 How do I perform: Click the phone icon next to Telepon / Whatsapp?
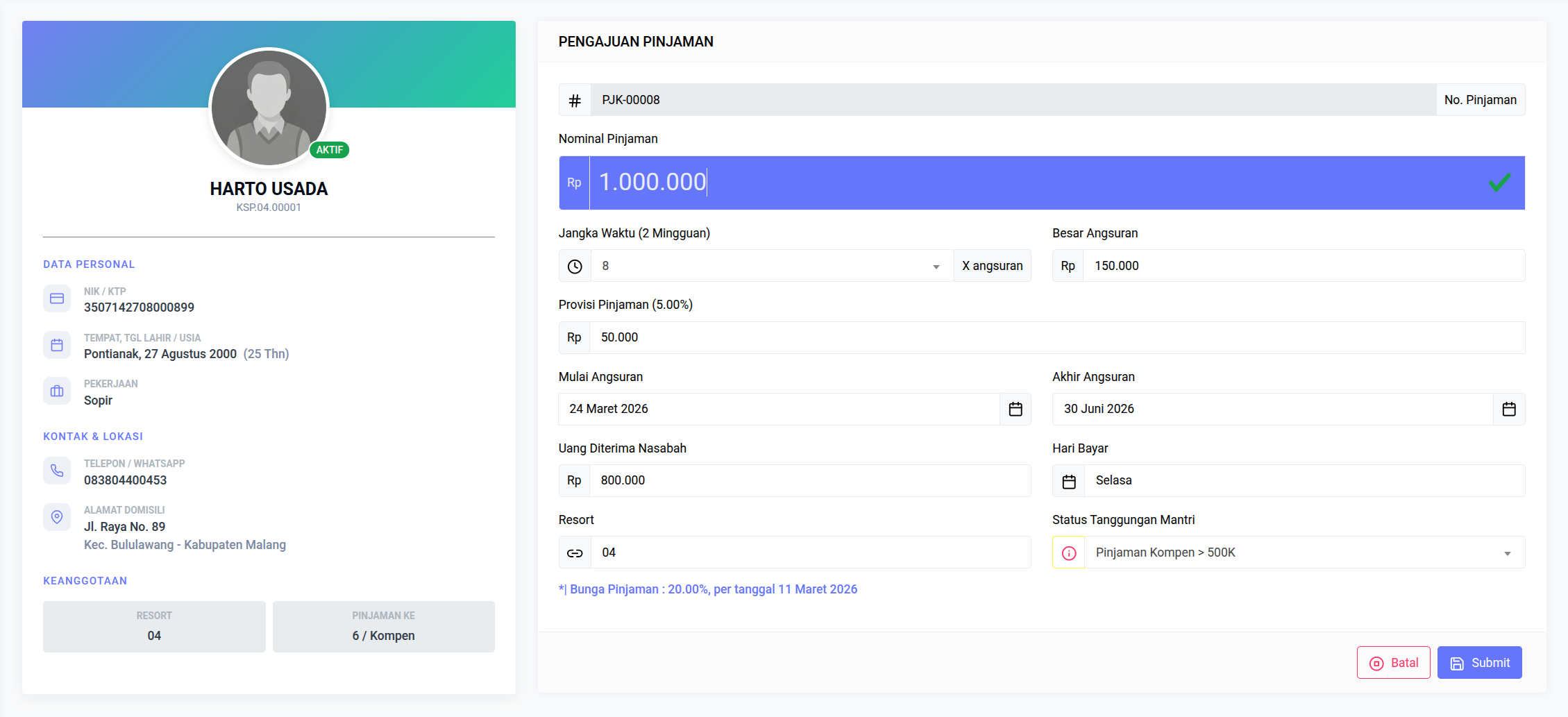(57, 470)
